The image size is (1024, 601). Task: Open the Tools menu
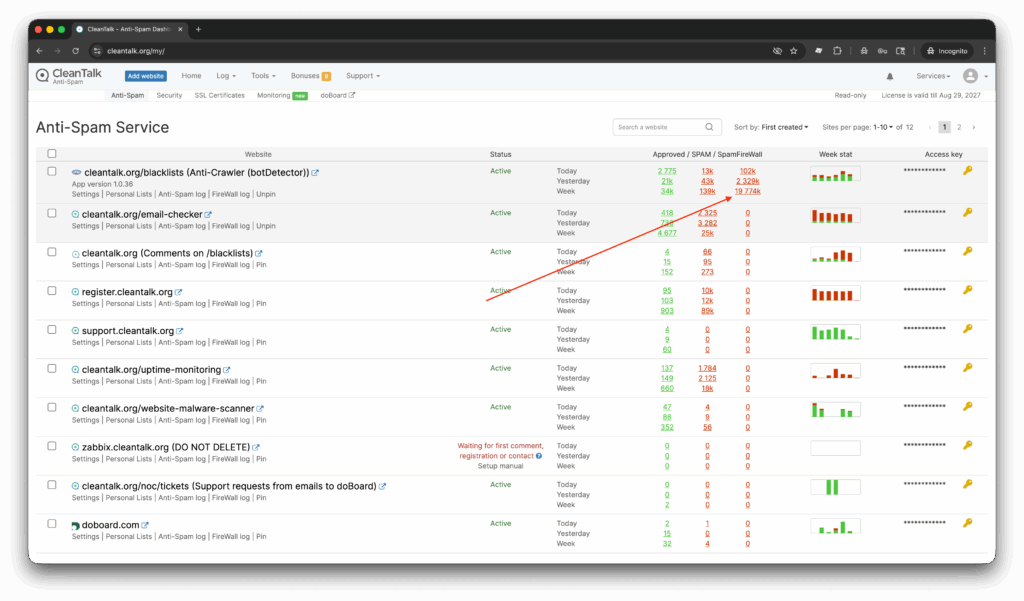point(263,75)
